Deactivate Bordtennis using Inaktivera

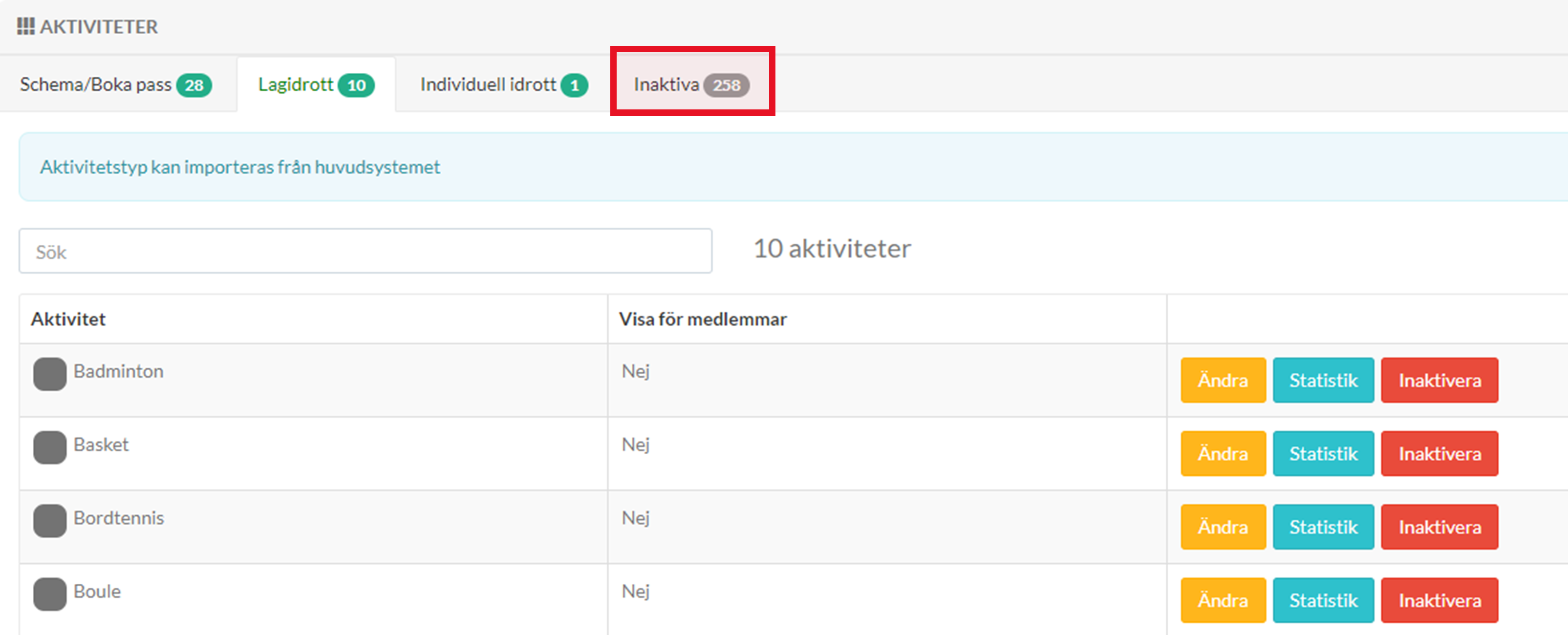click(1439, 527)
